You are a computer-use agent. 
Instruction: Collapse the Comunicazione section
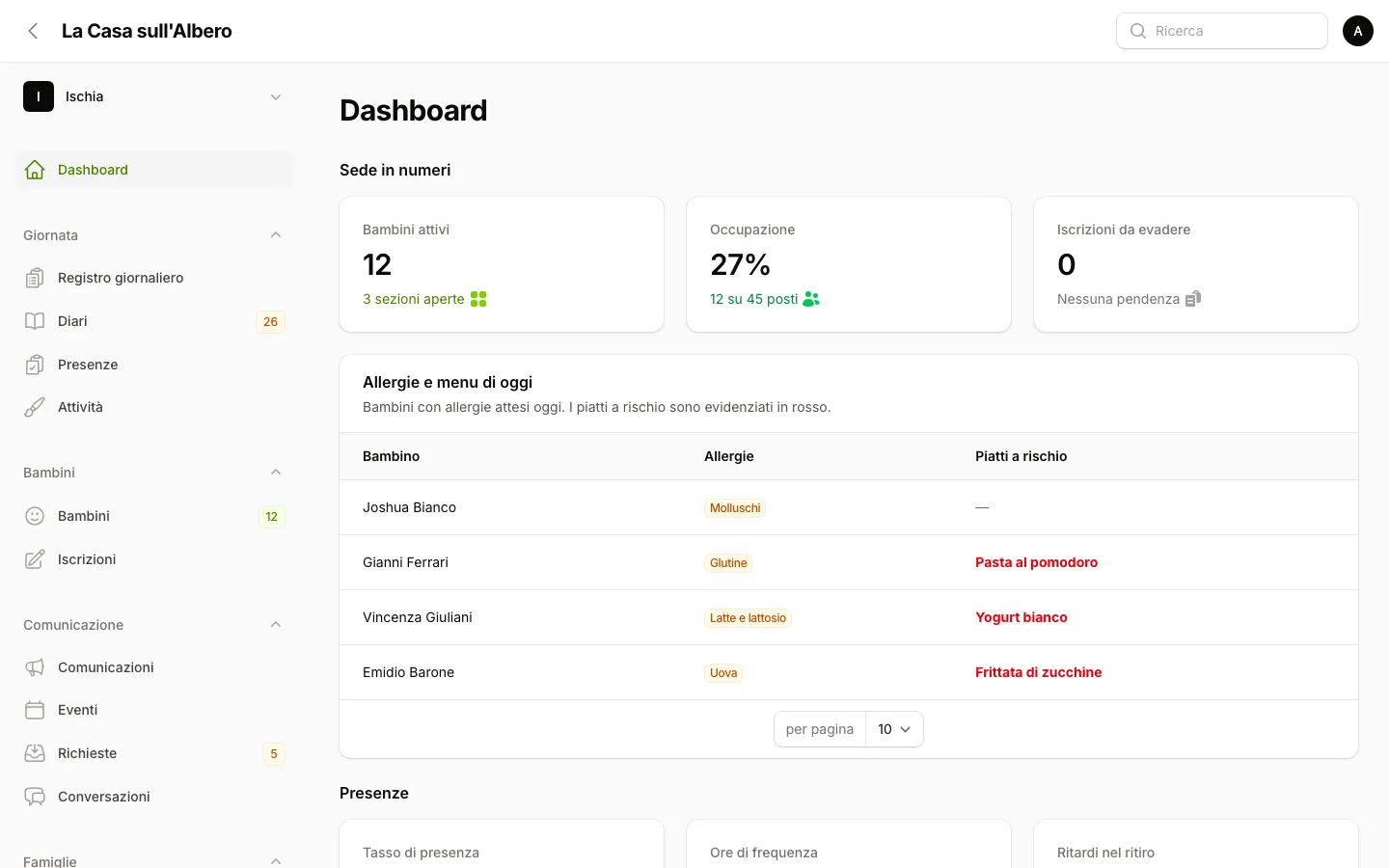coord(276,625)
